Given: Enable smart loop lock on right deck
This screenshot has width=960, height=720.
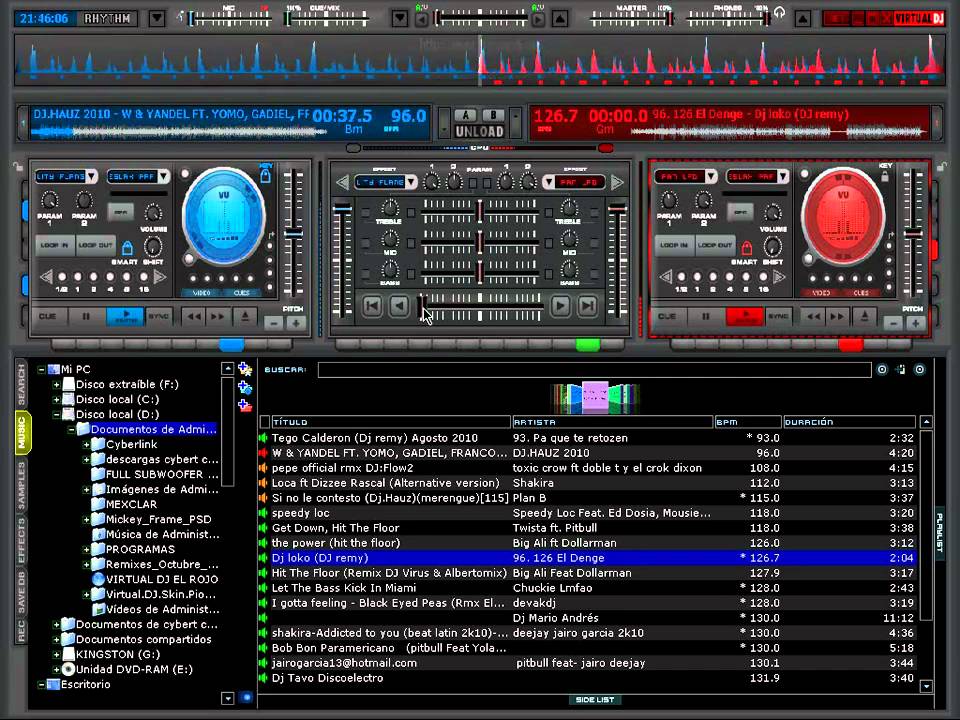Looking at the screenshot, I should tap(746, 248).
